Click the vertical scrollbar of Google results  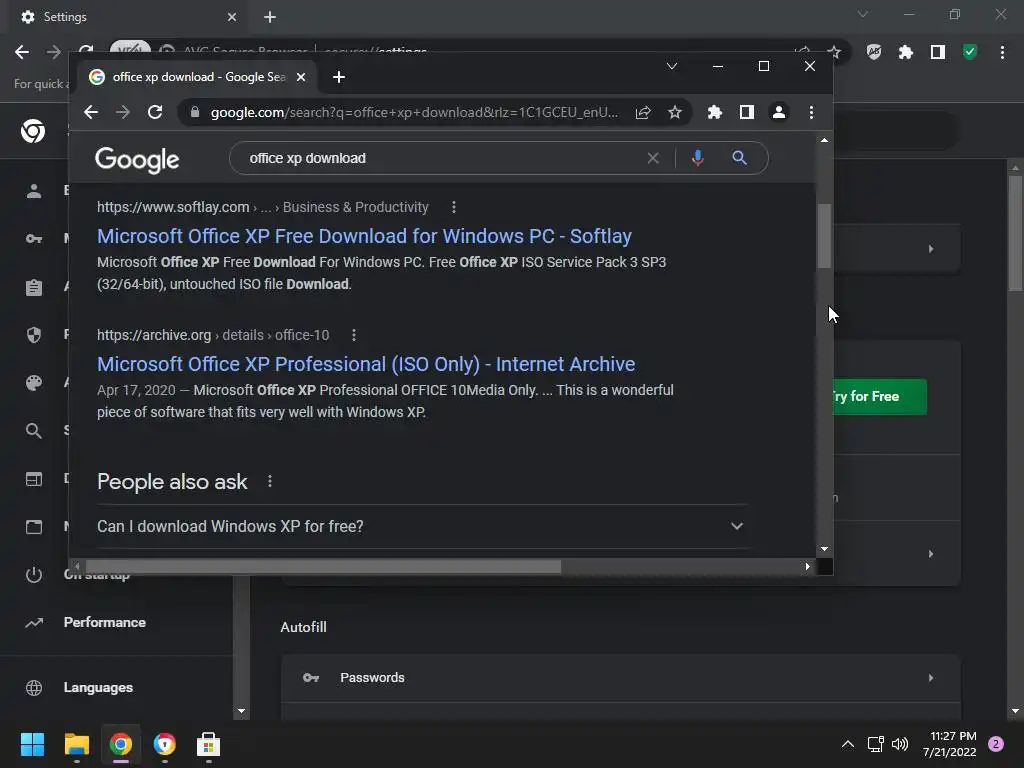click(824, 236)
